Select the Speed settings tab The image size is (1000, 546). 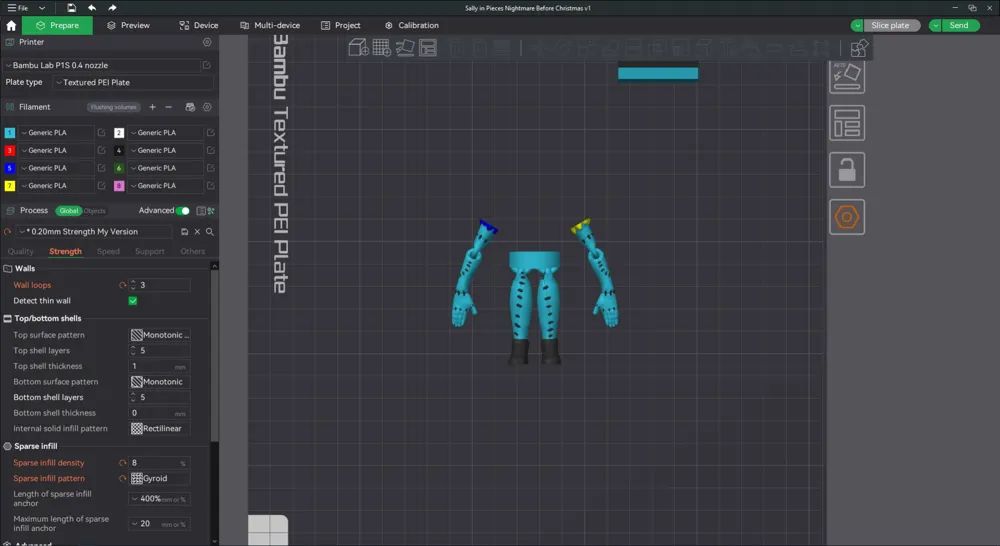tap(108, 251)
